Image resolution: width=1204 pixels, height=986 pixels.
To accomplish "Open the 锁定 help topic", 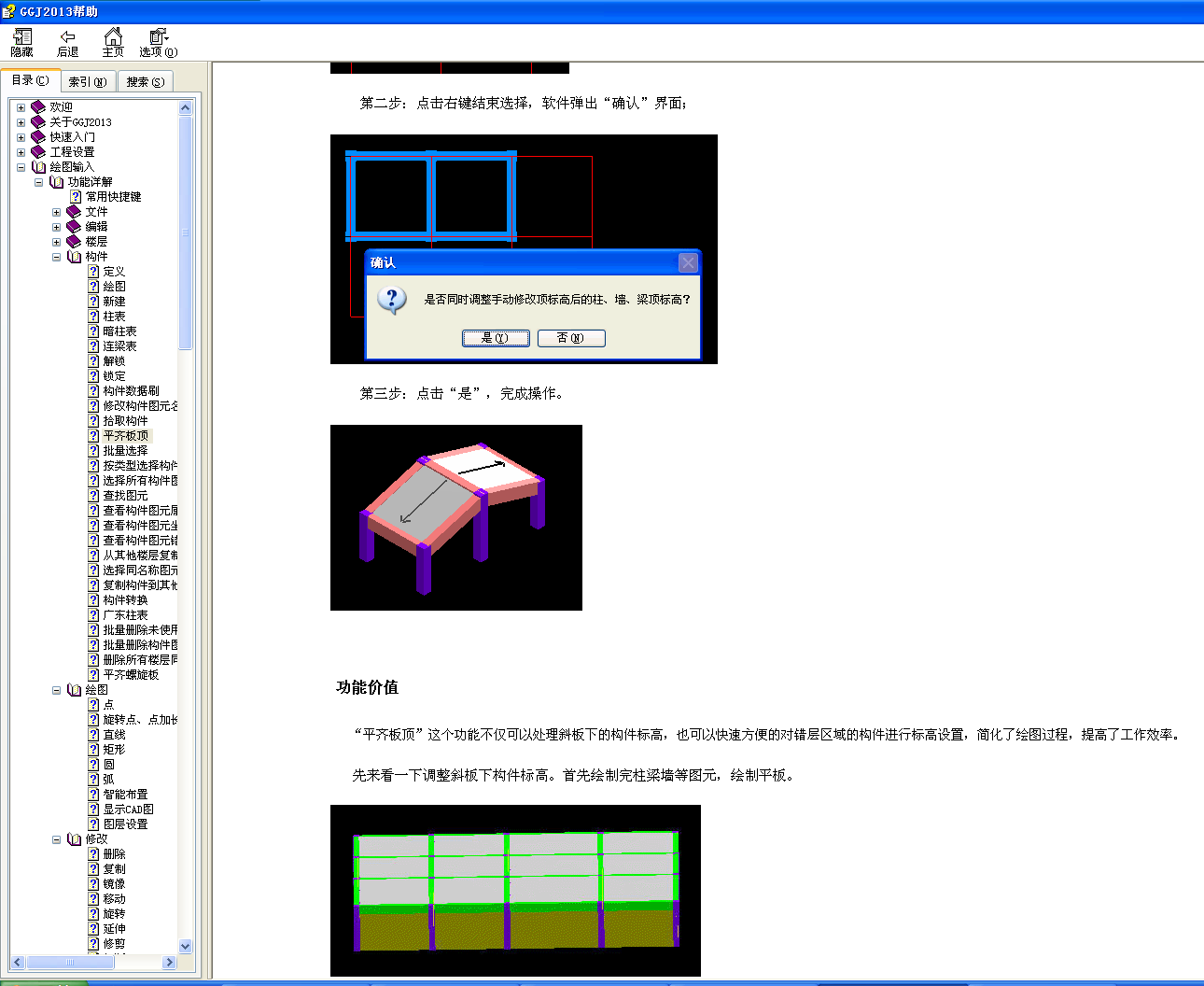I will (114, 376).
